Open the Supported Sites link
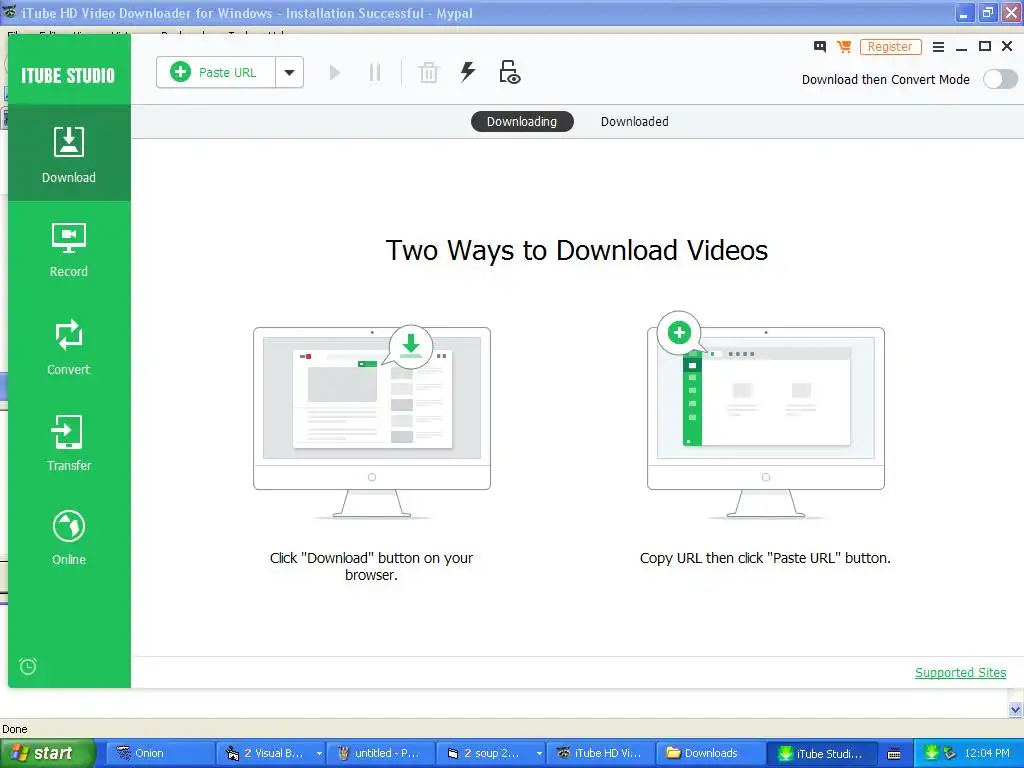The height and width of the screenshot is (768, 1024). [960, 673]
